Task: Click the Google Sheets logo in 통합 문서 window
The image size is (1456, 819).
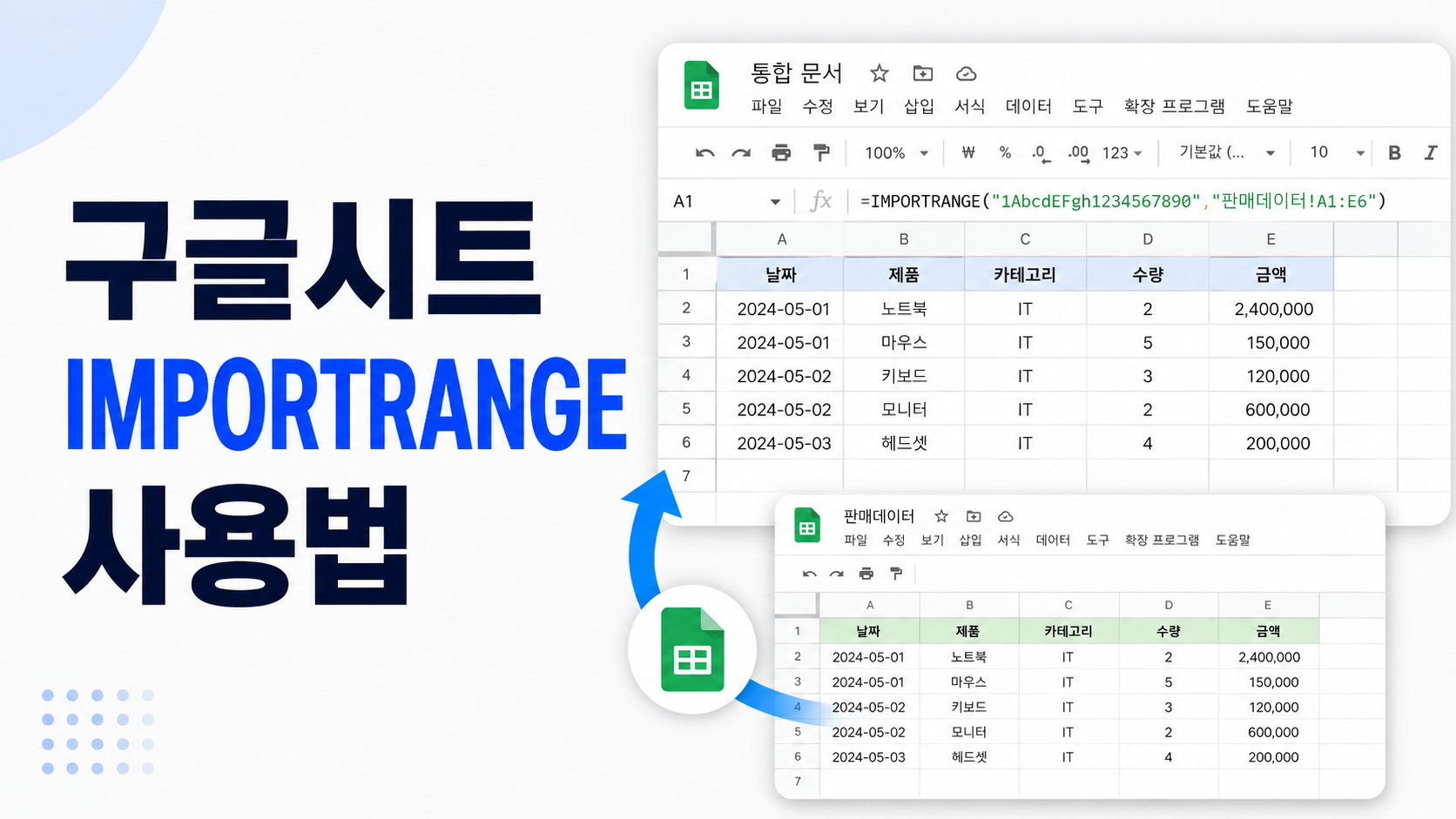Action: [x=702, y=84]
